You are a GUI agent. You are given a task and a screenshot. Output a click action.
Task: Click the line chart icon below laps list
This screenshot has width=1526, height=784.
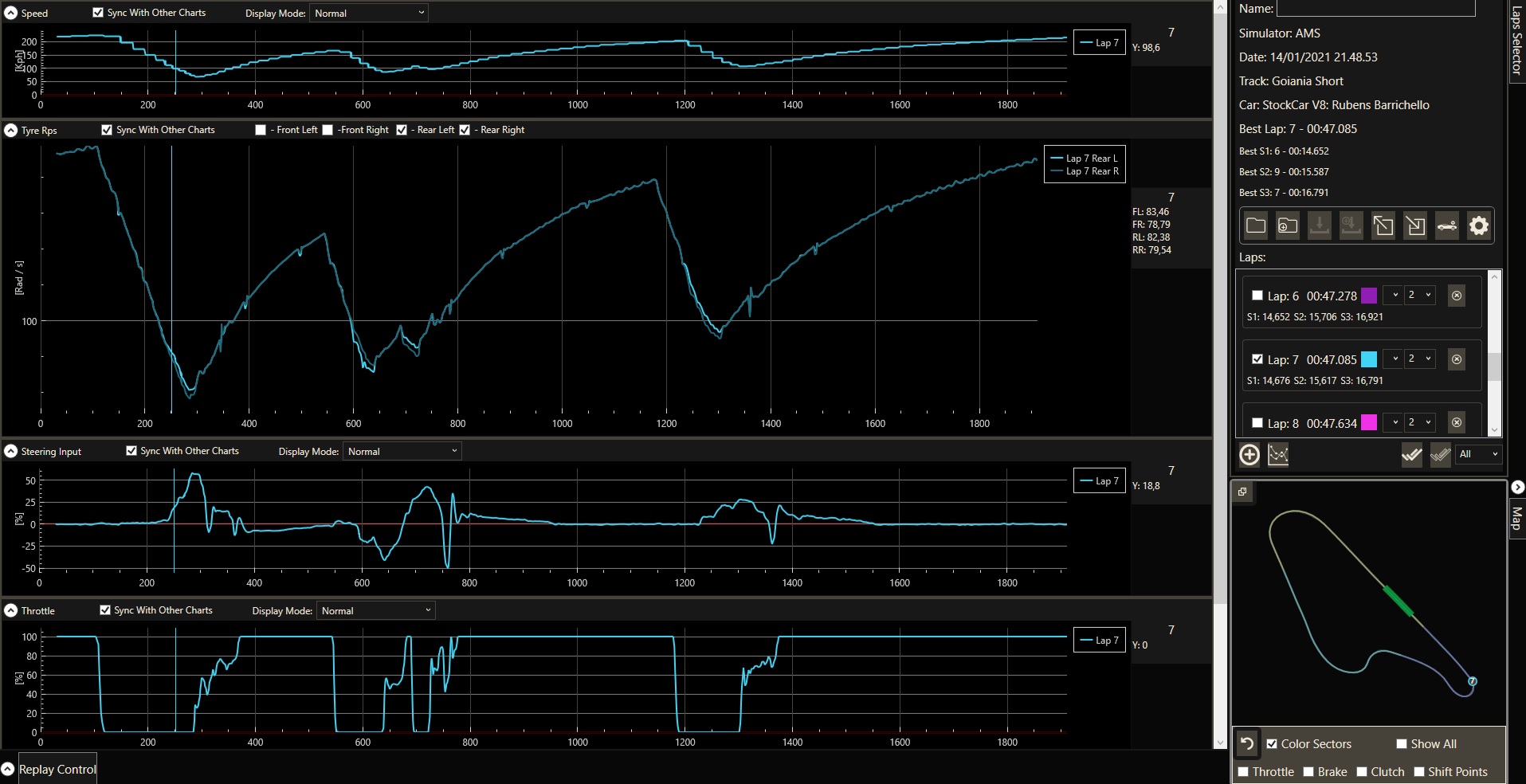click(1278, 455)
